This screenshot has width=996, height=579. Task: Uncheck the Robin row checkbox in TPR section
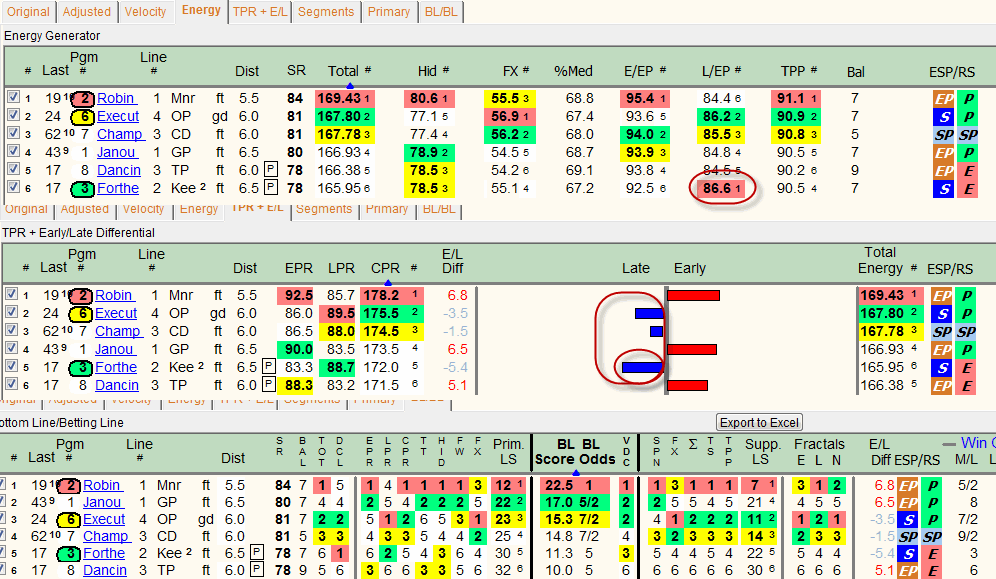pos(11,294)
